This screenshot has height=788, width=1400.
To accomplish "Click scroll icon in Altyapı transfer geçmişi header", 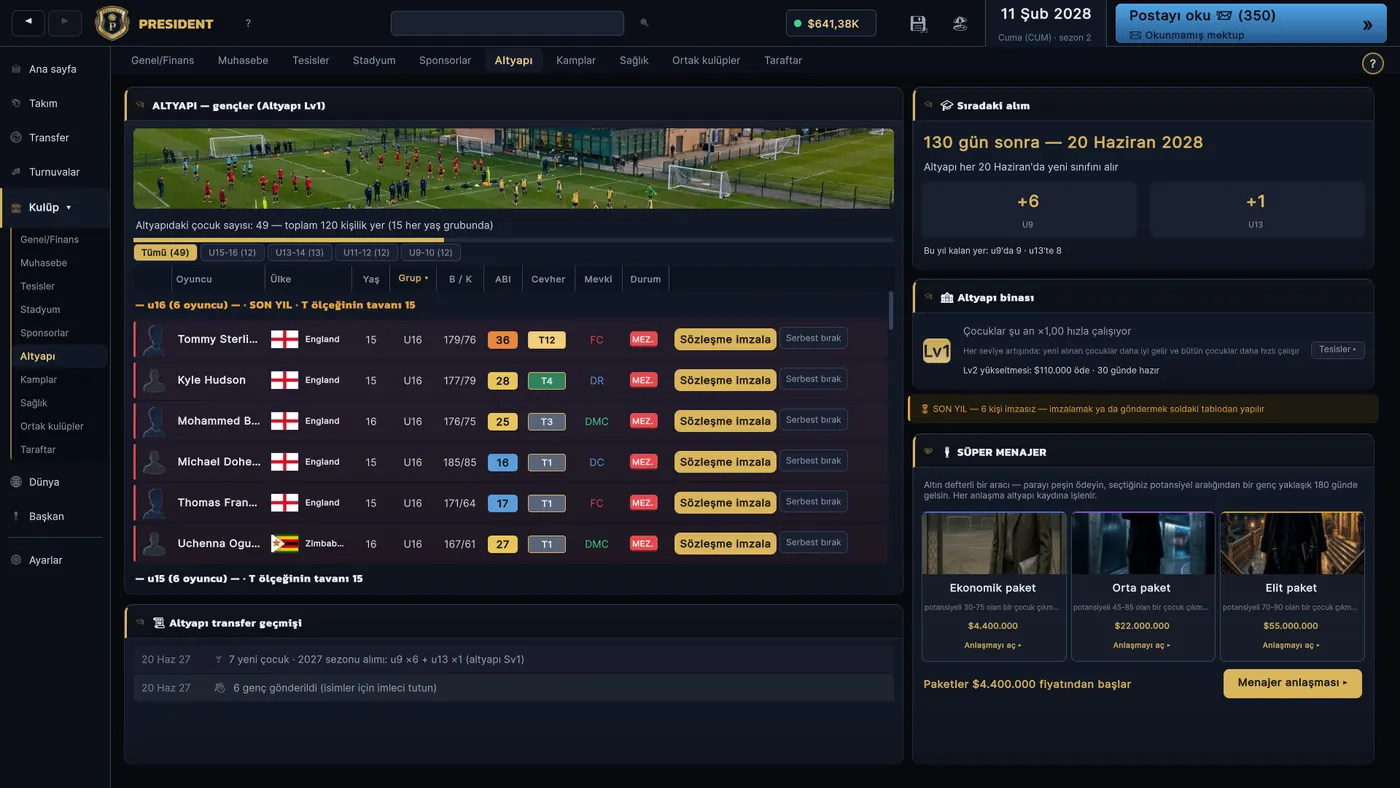I will [158, 623].
